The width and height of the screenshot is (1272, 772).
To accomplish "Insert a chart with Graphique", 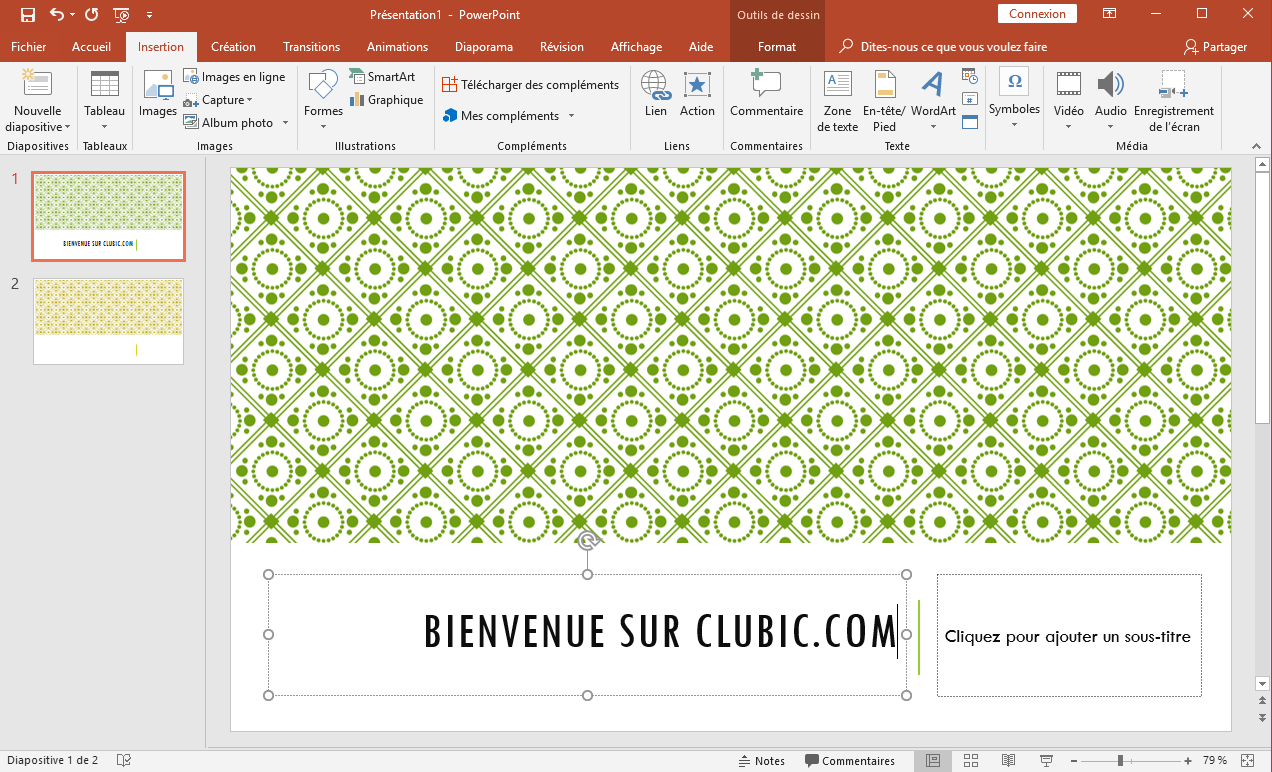I will [x=386, y=100].
